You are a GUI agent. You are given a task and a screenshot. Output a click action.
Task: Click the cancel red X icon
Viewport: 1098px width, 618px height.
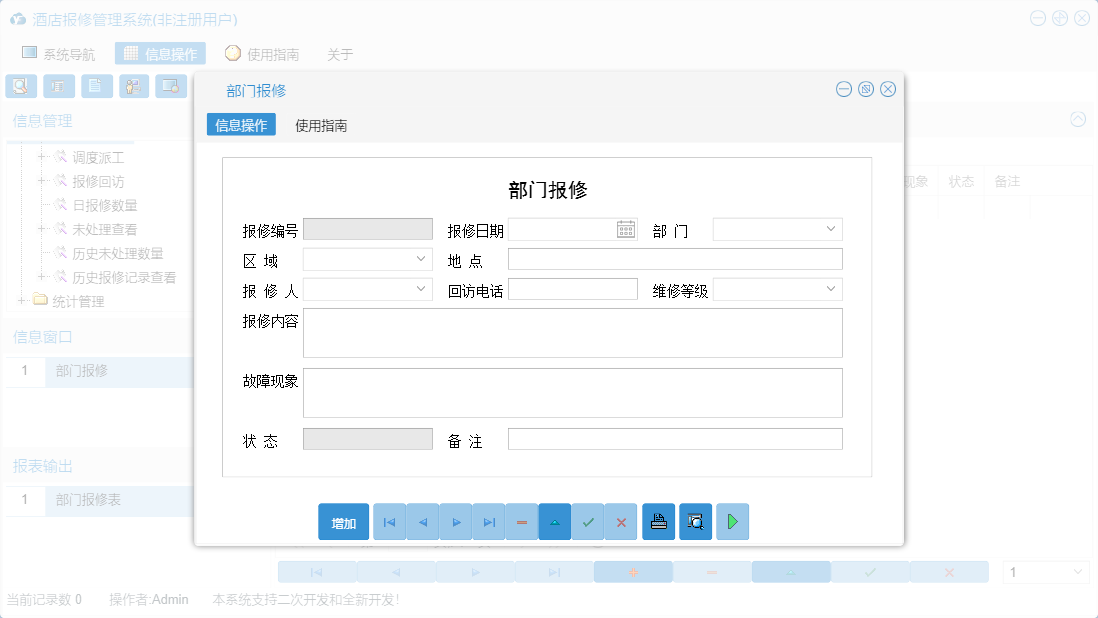point(621,521)
